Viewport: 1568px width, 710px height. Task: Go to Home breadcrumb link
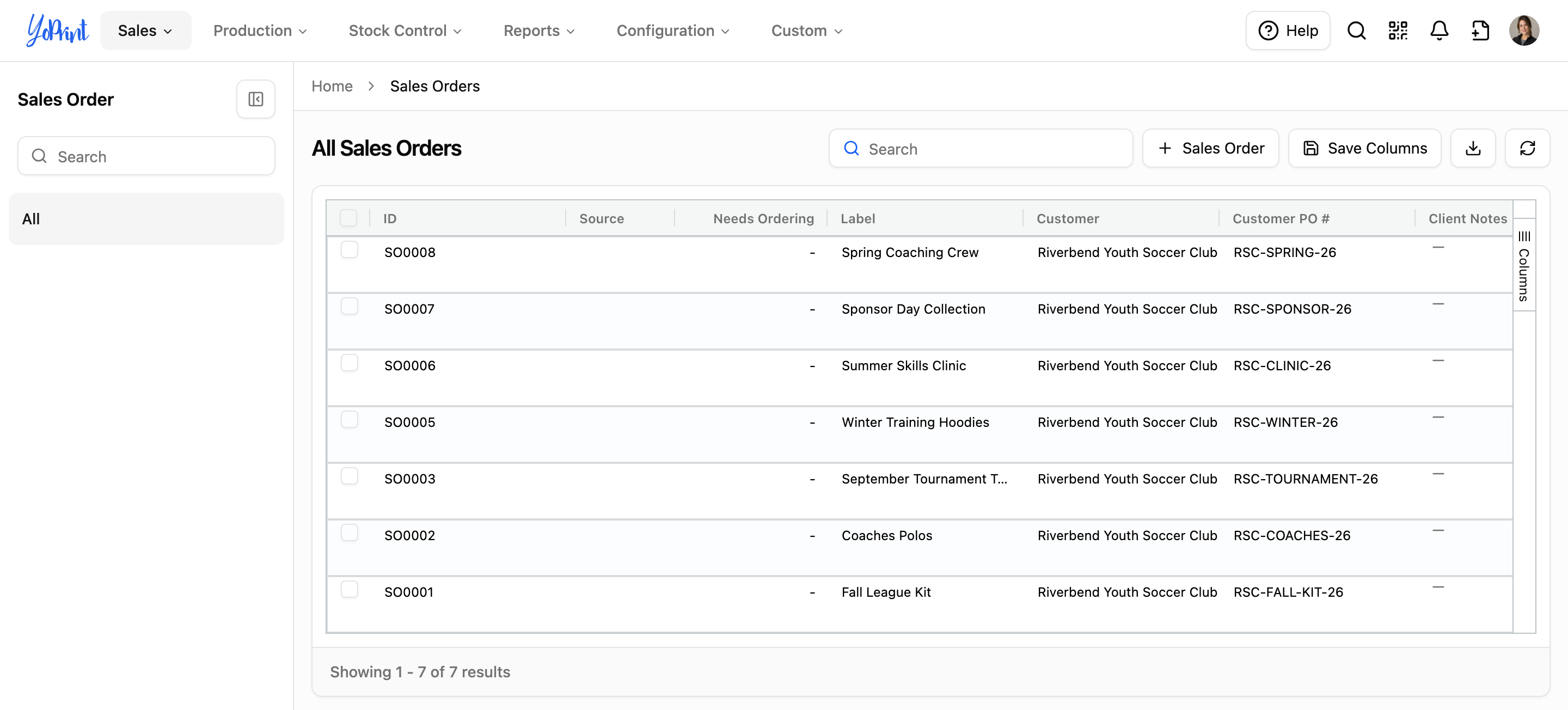point(332,86)
